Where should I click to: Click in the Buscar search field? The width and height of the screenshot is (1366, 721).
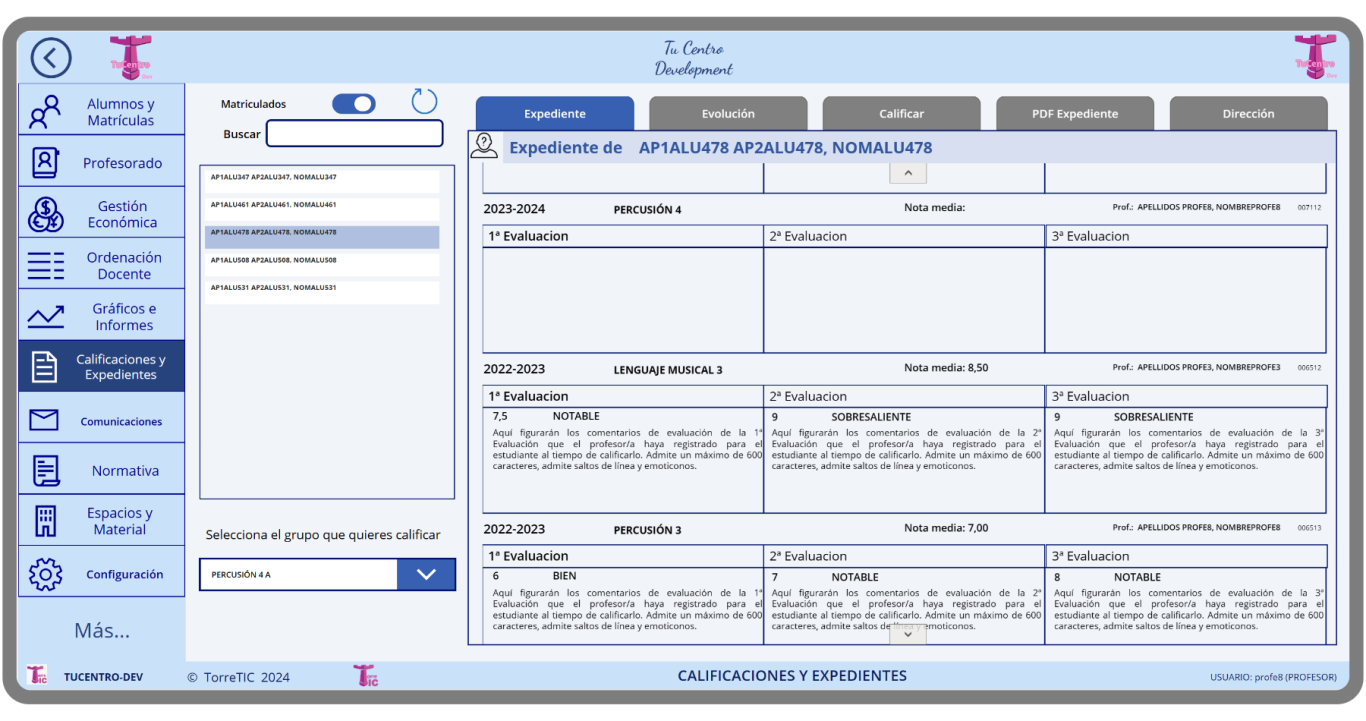[x=354, y=133]
